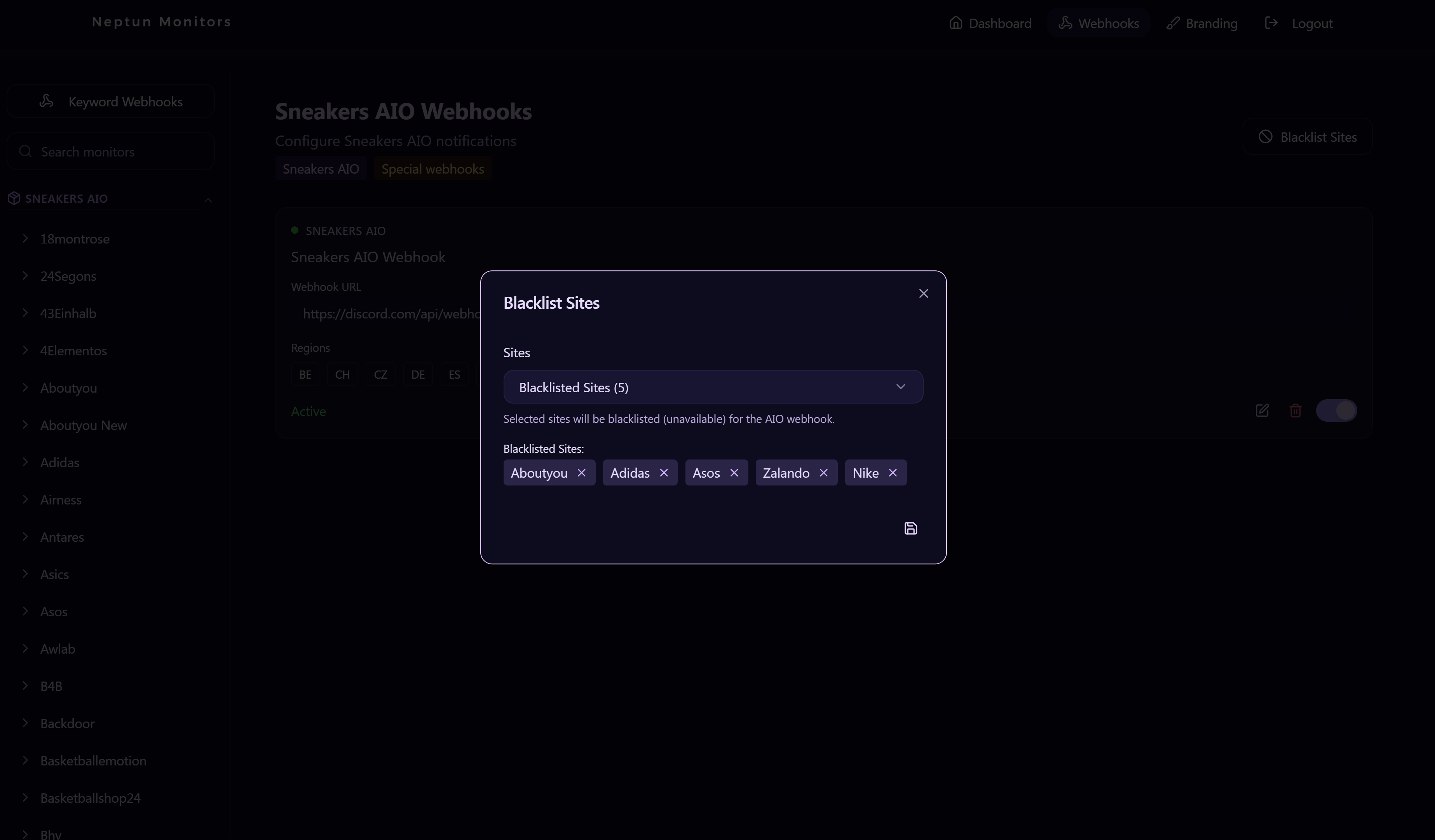Select the Special webhooks tab
The height and width of the screenshot is (840, 1435).
pyautogui.click(x=432, y=169)
